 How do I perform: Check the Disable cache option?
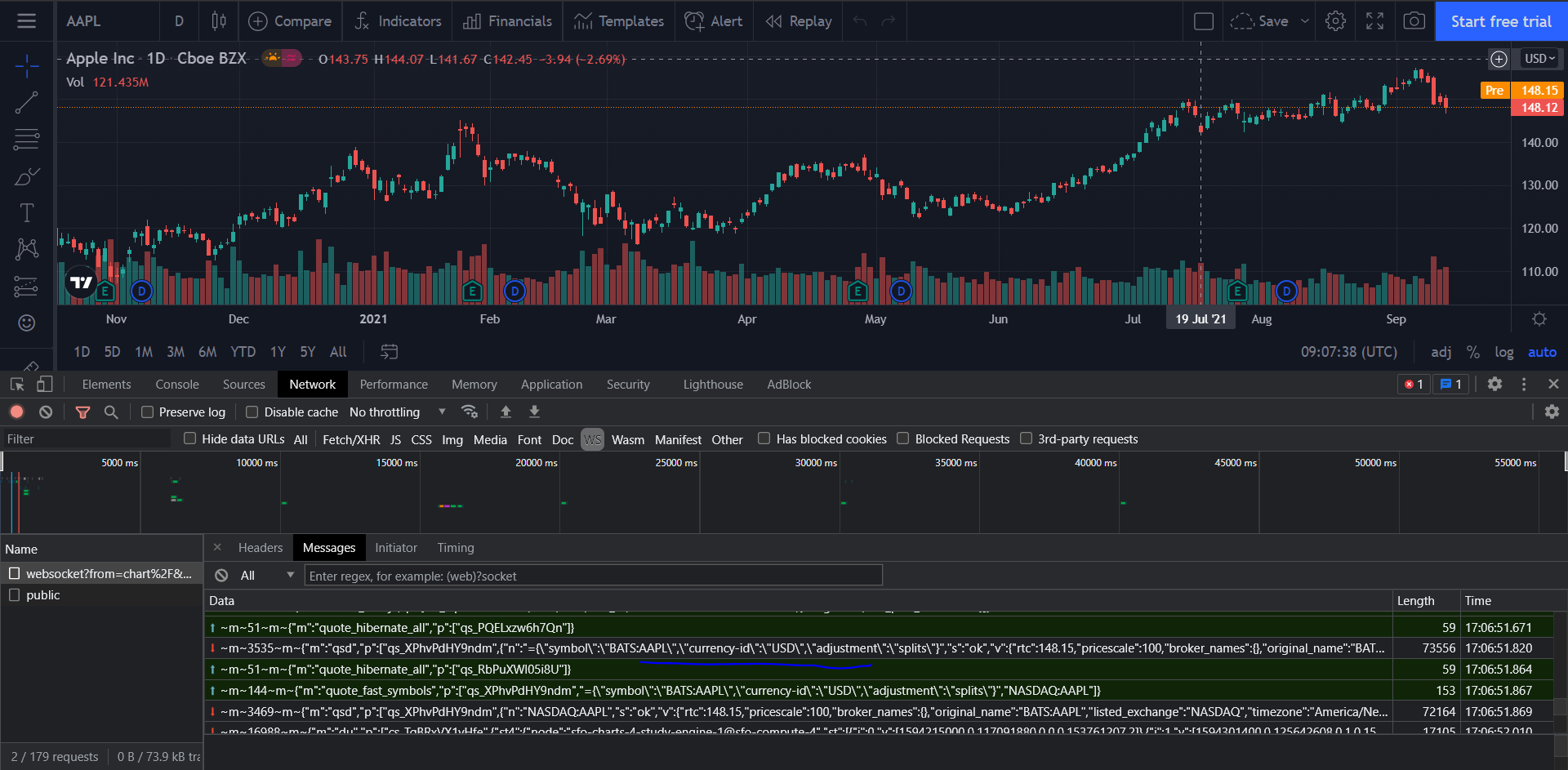[x=252, y=412]
